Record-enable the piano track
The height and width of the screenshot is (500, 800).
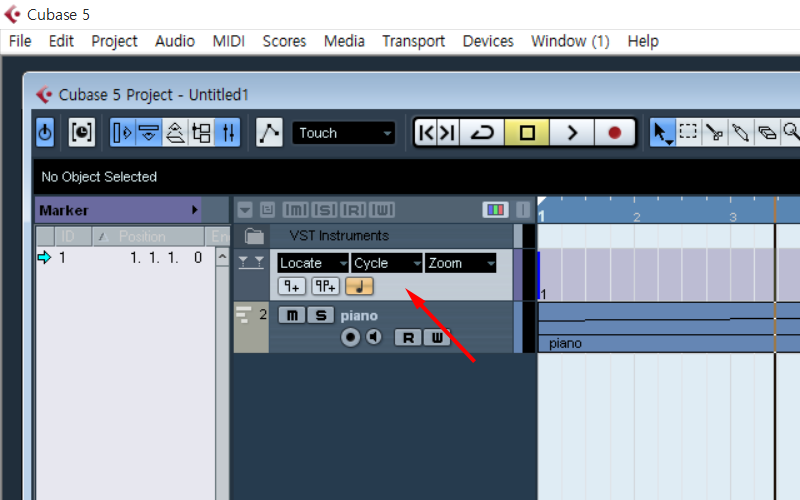[x=350, y=337]
